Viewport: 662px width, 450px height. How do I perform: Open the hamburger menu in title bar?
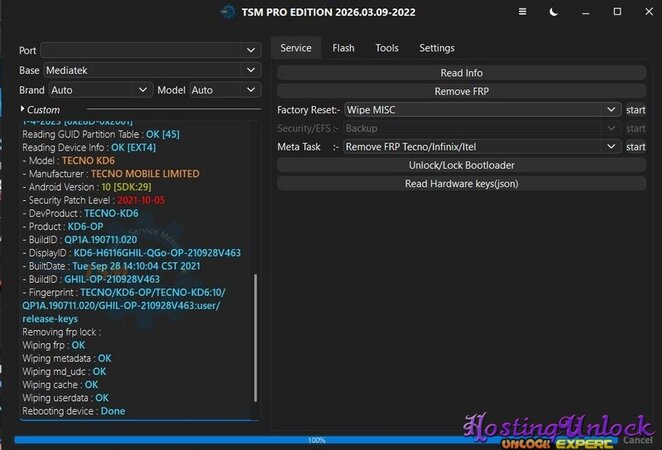tap(523, 12)
